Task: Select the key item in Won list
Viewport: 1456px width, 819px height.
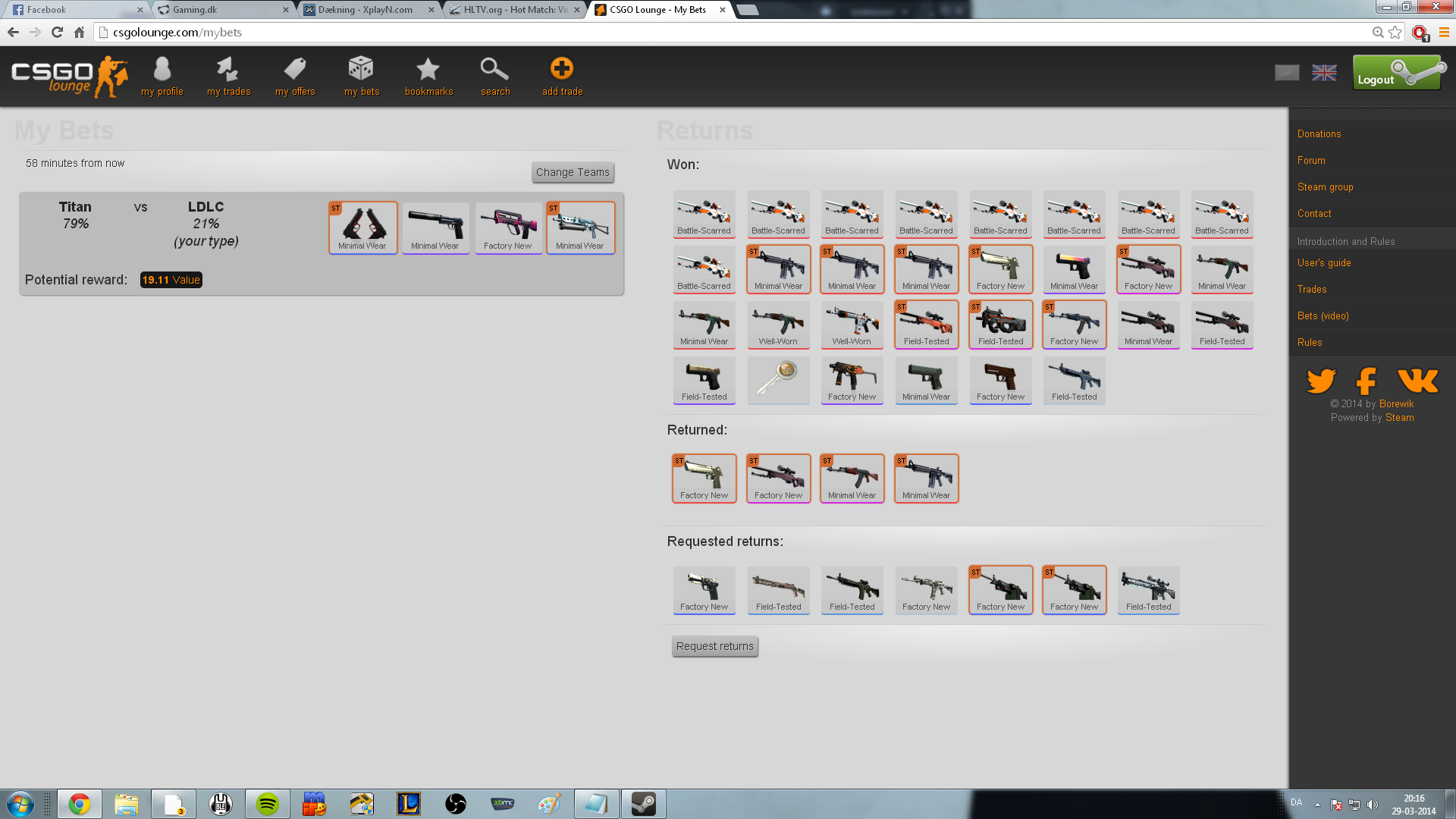Action: pyautogui.click(x=778, y=380)
